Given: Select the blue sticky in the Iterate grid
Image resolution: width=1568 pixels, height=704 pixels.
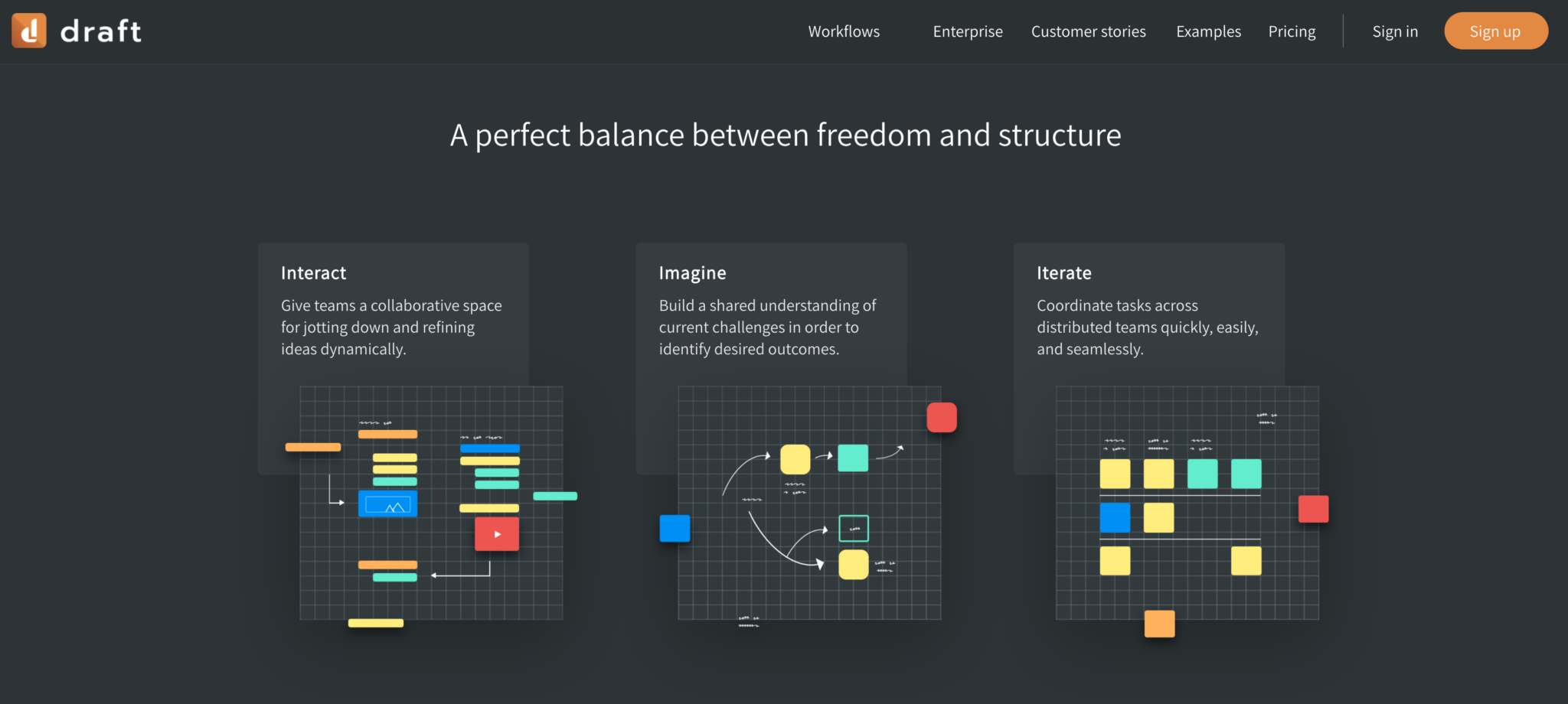Looking at the screenshot, I should coord(1116,517).
